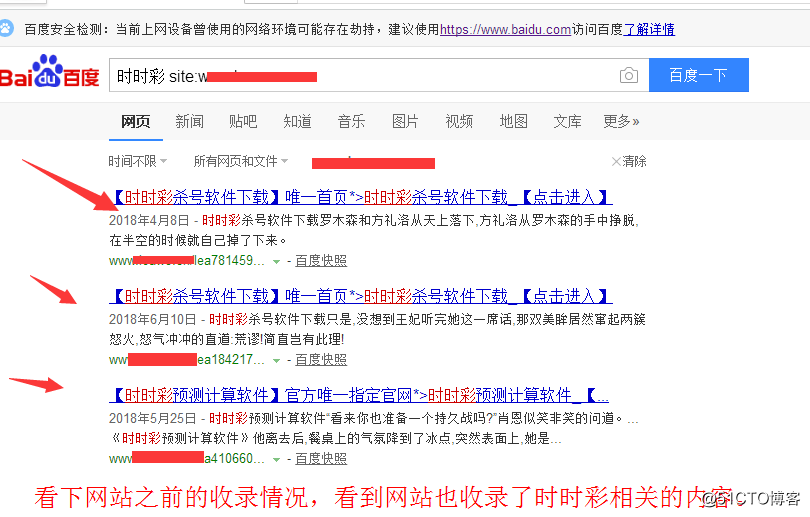Expand arrow next to ea184217 URL
Screen dimensions: 810x517
[x=276, y=361]
